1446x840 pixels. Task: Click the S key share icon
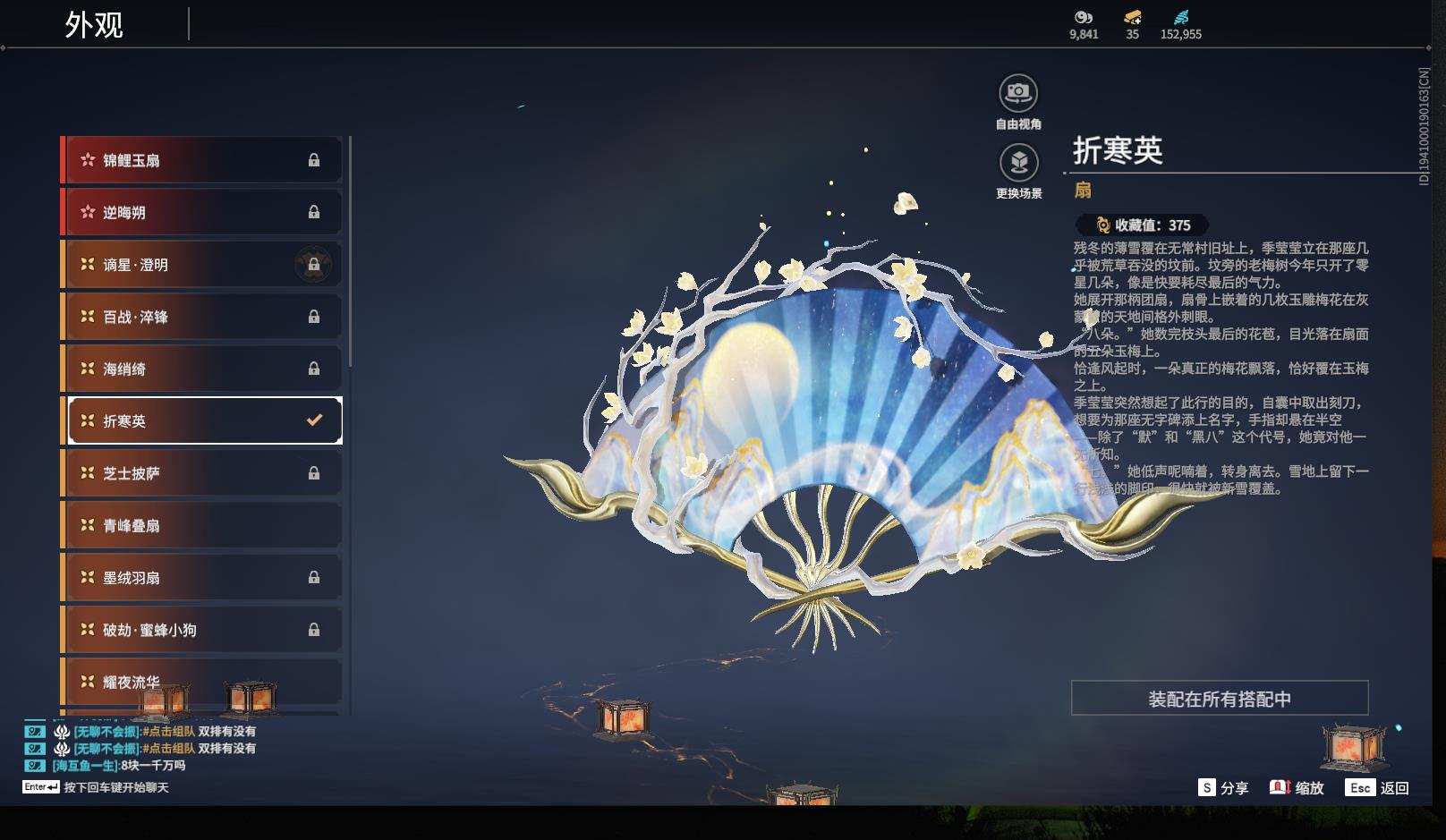coord(1207,787)
